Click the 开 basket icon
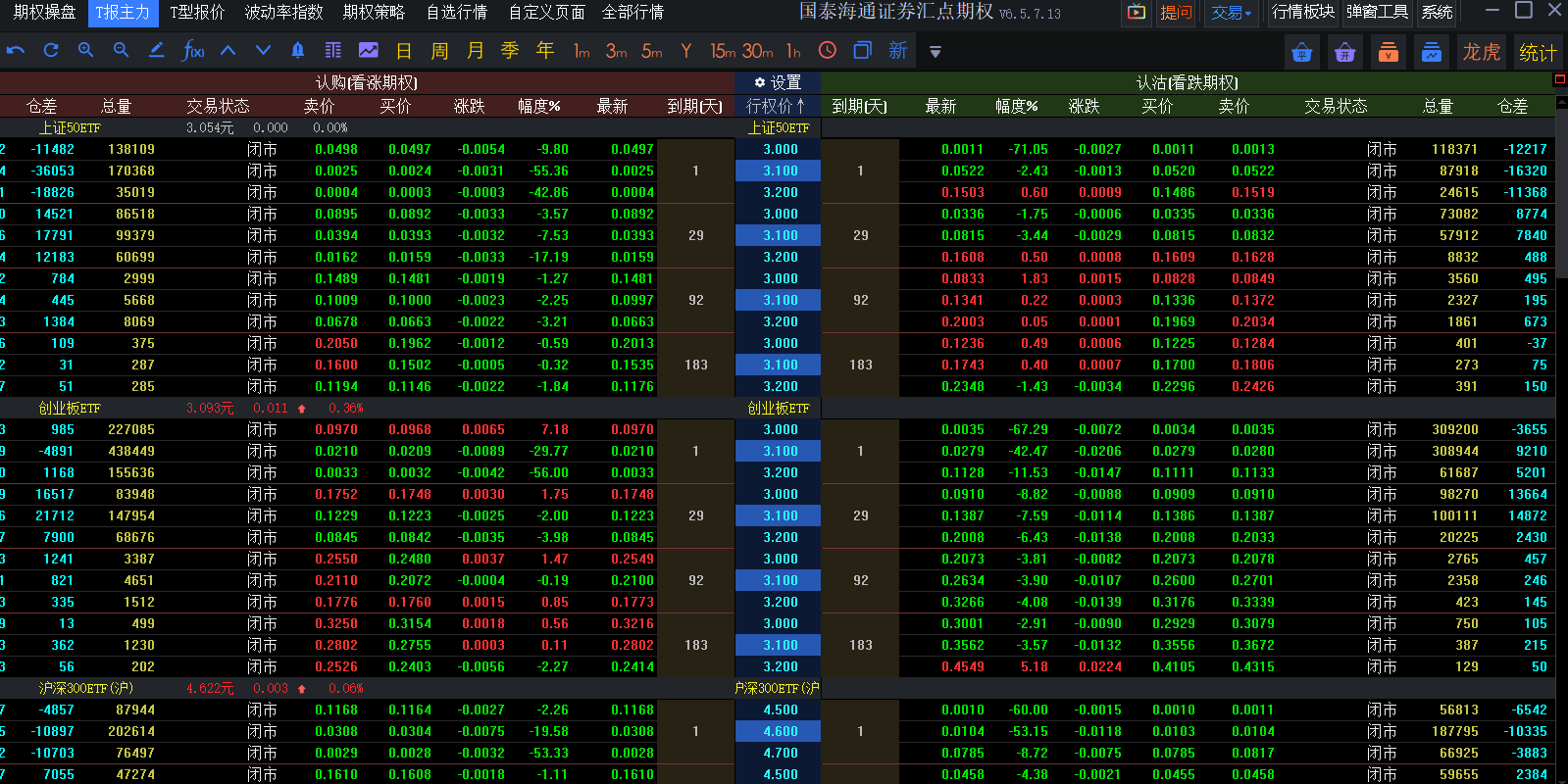1568x784 pixels. tap(1345, 52)
